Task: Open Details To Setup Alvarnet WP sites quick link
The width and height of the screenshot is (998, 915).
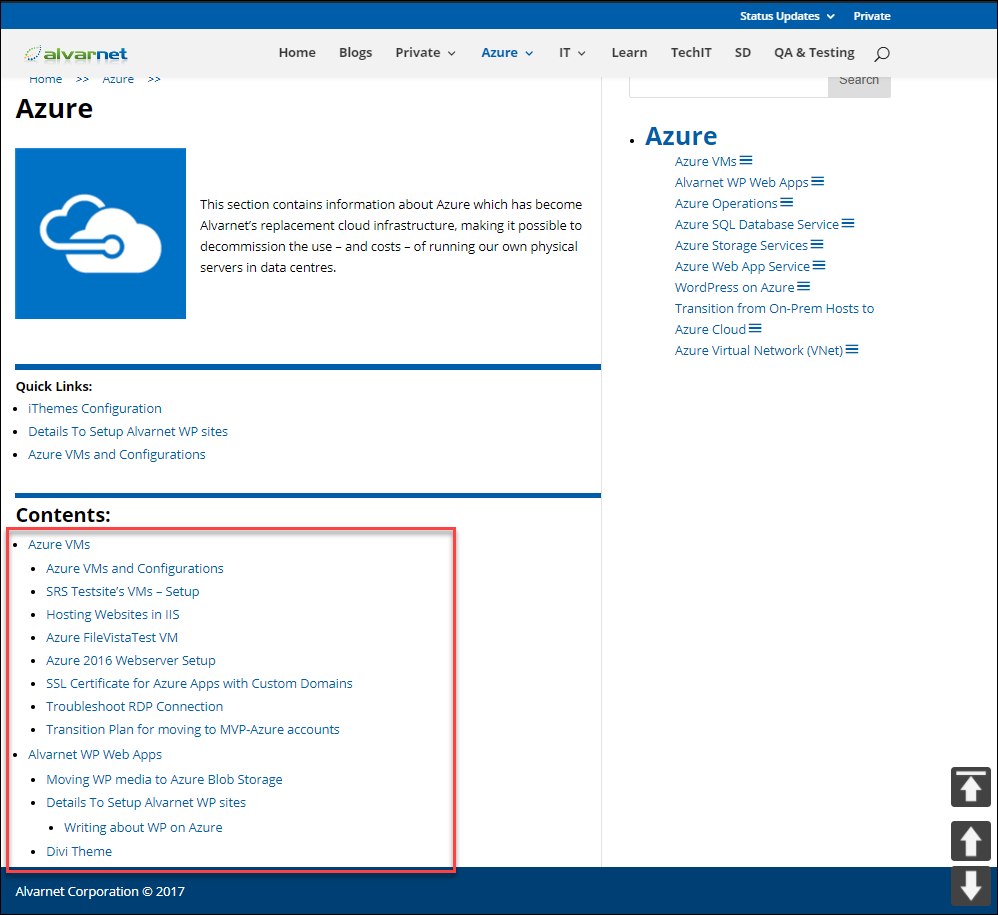Action: click(x=128, y=431)
